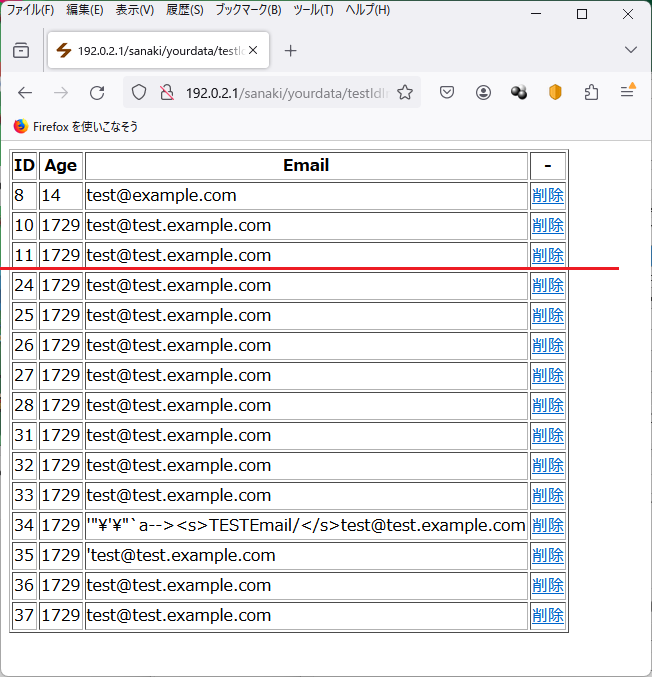Screen dimensions: 652x677
Task: Expand the list all tabs chevron
Action: [630, 50]
